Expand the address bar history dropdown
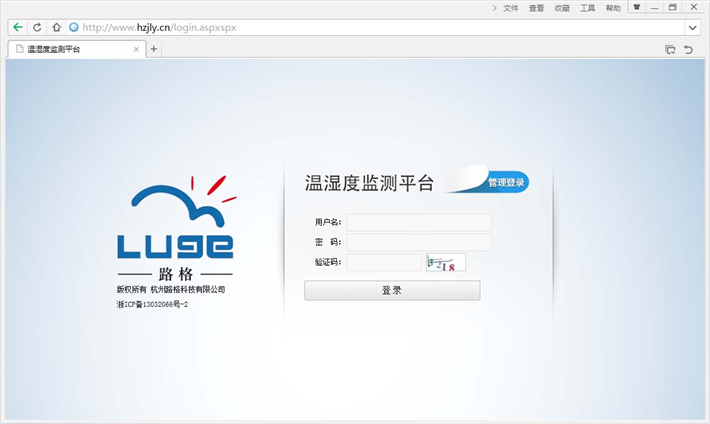Screen dimensions: 710x424 [692, 28]
